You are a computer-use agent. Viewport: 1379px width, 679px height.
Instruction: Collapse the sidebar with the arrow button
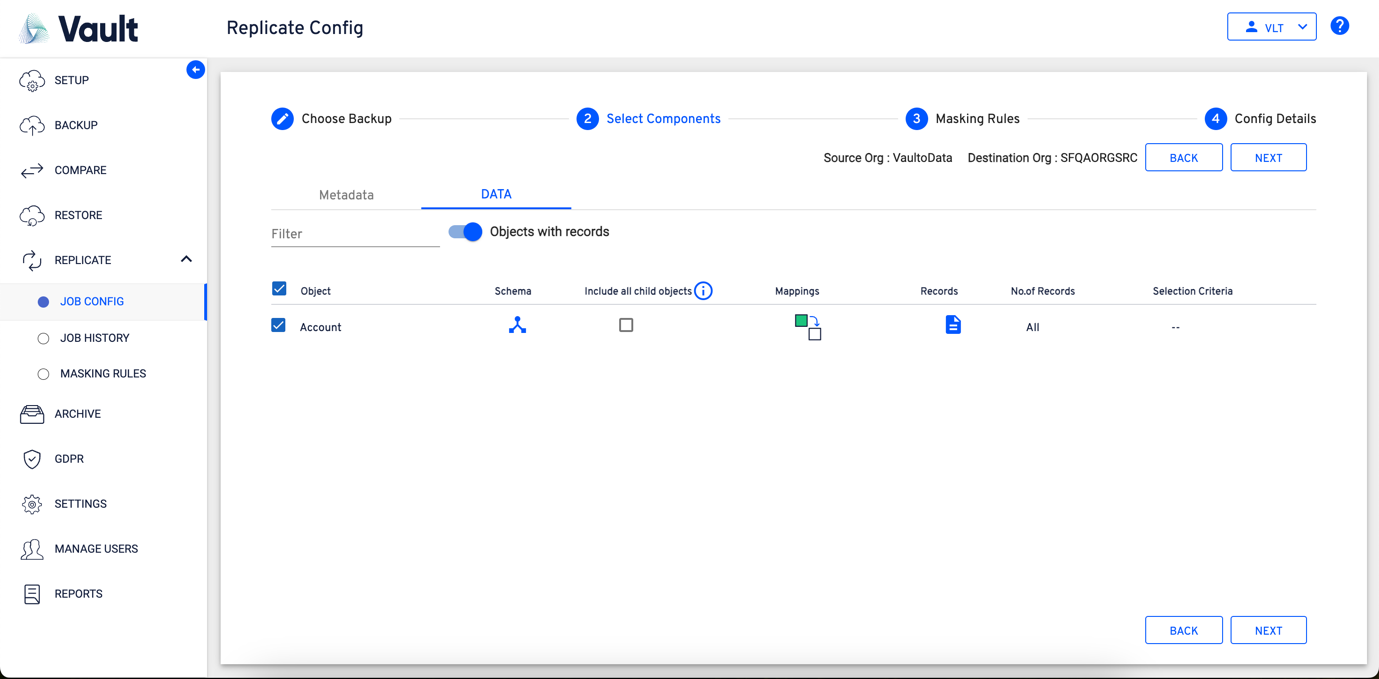196,70
